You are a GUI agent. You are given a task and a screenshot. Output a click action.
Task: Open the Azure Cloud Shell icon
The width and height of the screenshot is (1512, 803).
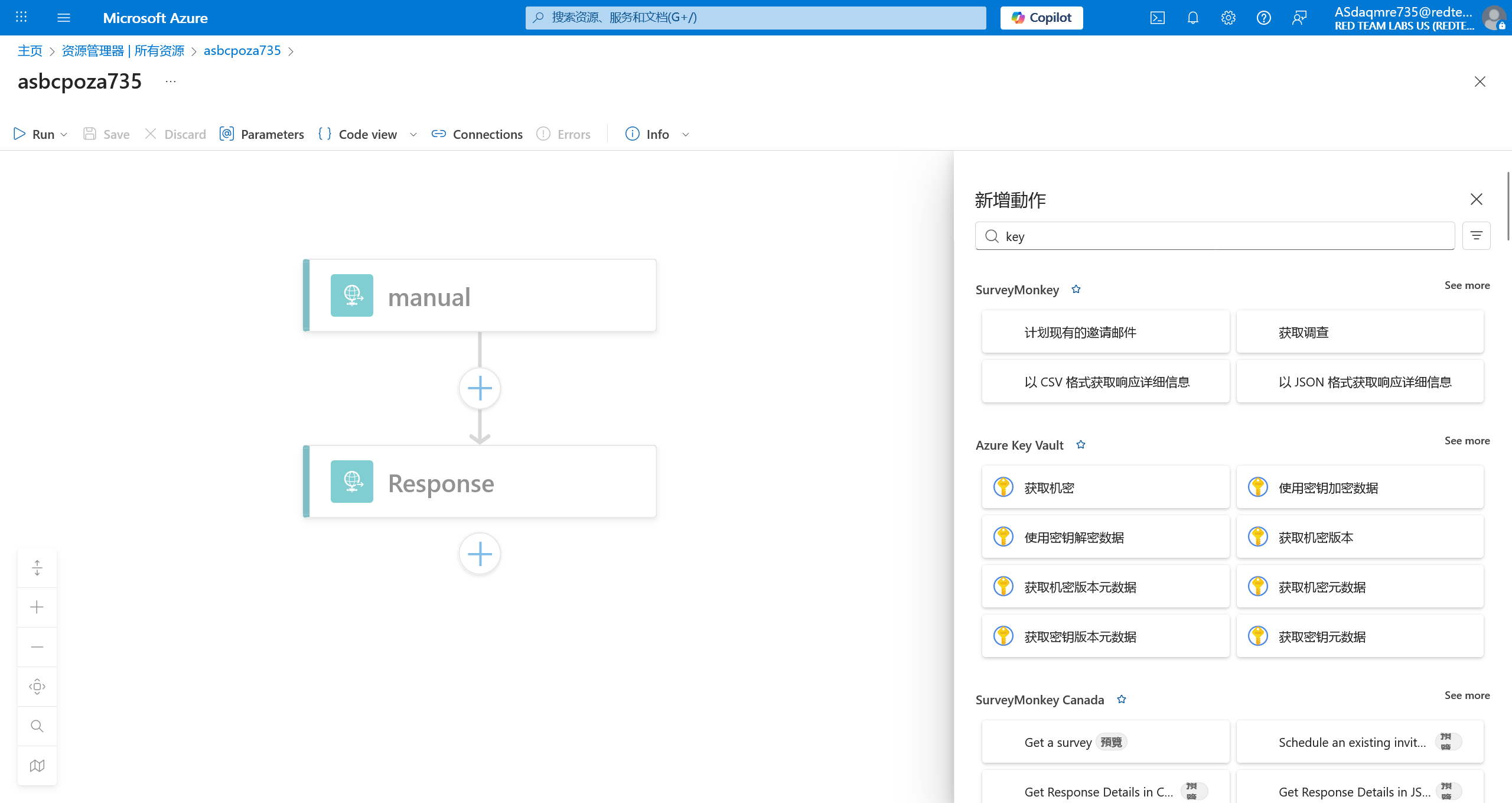tap(1157, 18)
